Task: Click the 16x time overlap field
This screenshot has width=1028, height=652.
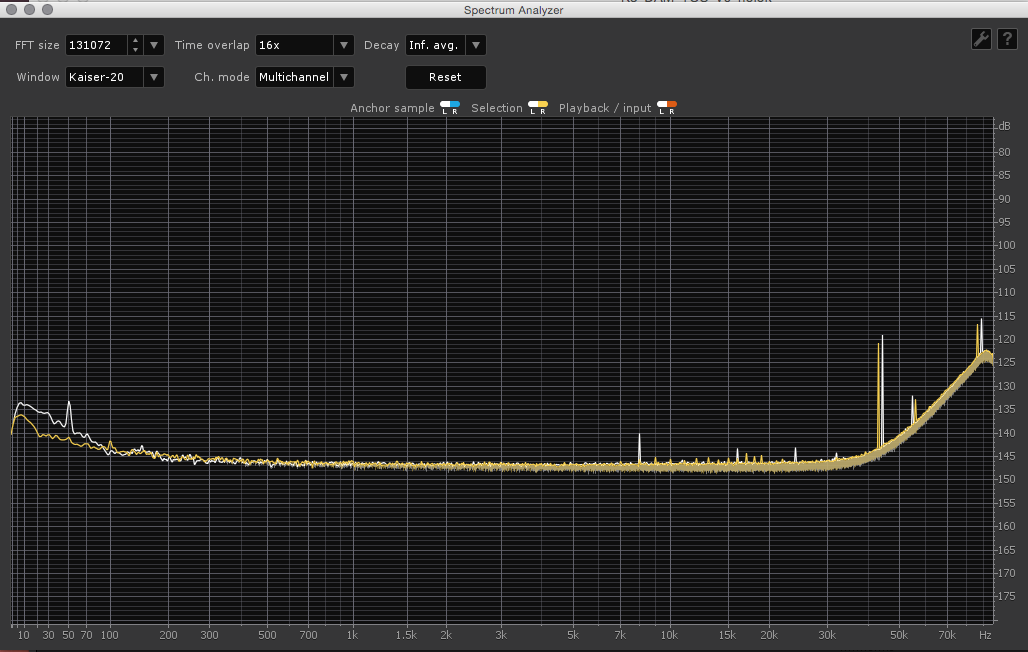Action: click(294, 45)
